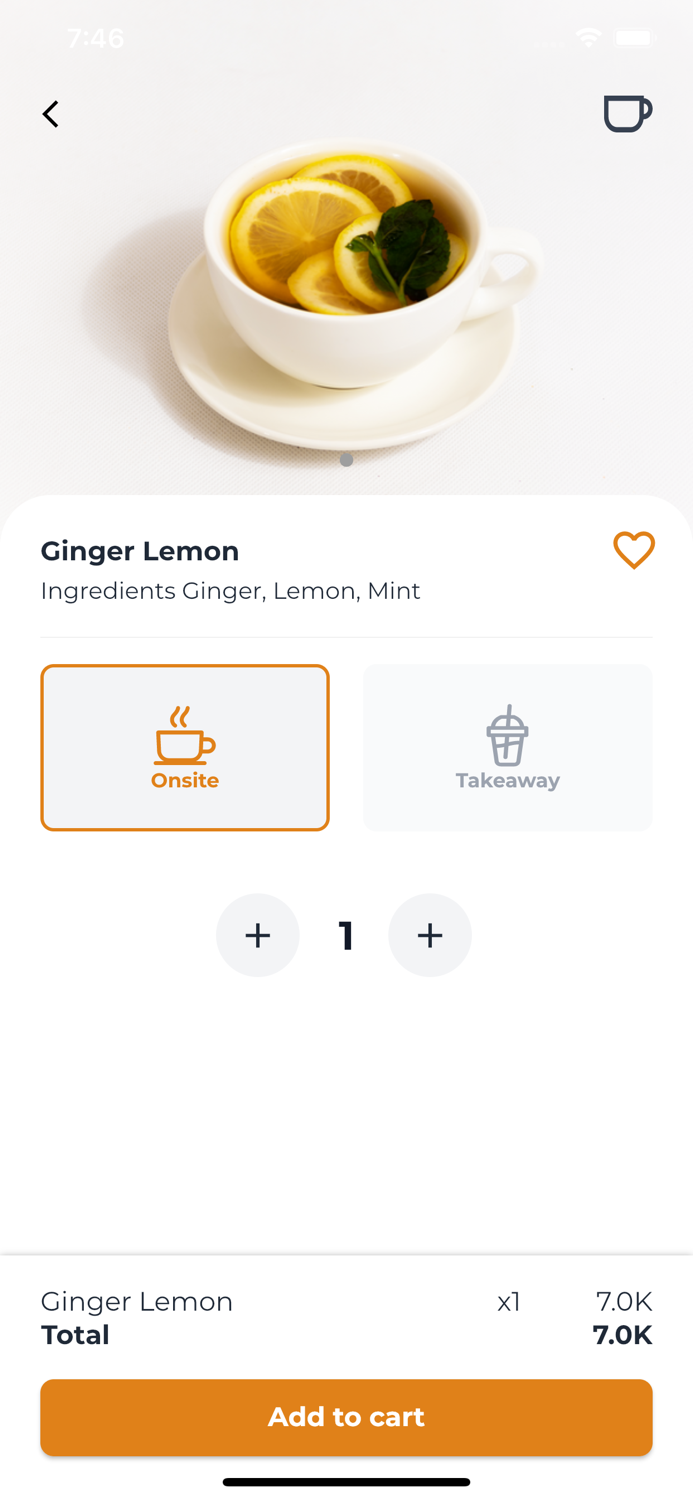Image resolution: width=693 pixels, height=1500 pixels.
Task: Click the bold 7.0K total price
Action: pyautogui.click(x=622, y=1335)
